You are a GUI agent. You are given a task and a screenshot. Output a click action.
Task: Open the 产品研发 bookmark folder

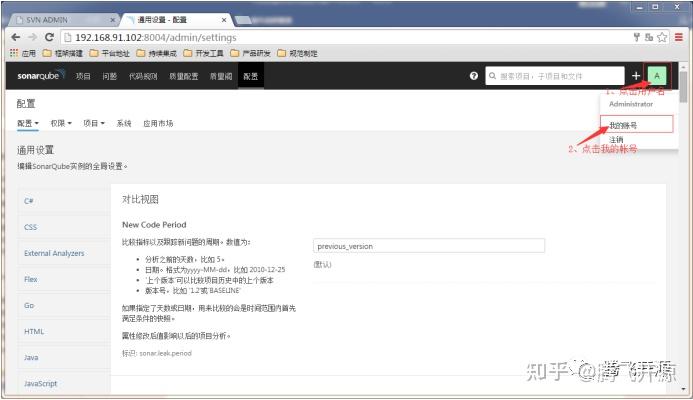[x=250, y=53]
